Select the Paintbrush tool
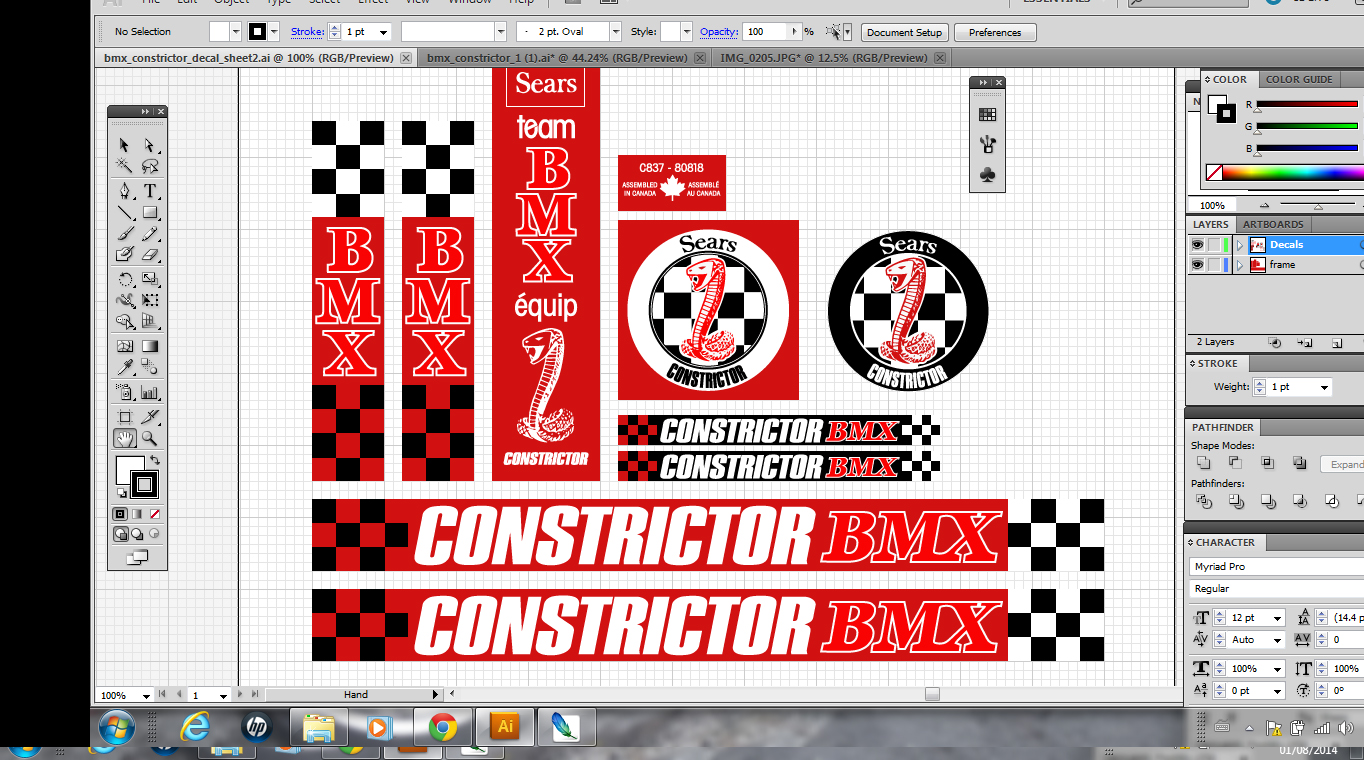 click(x=125, y=234)
